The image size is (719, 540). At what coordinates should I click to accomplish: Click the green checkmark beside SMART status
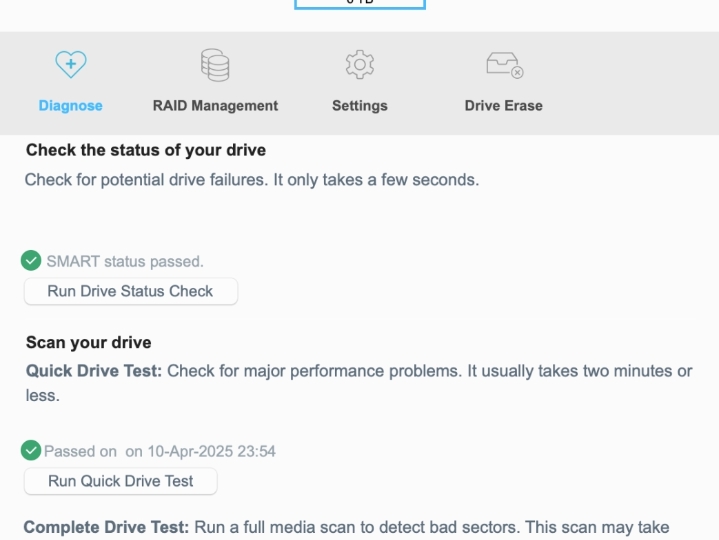point(31,260)
